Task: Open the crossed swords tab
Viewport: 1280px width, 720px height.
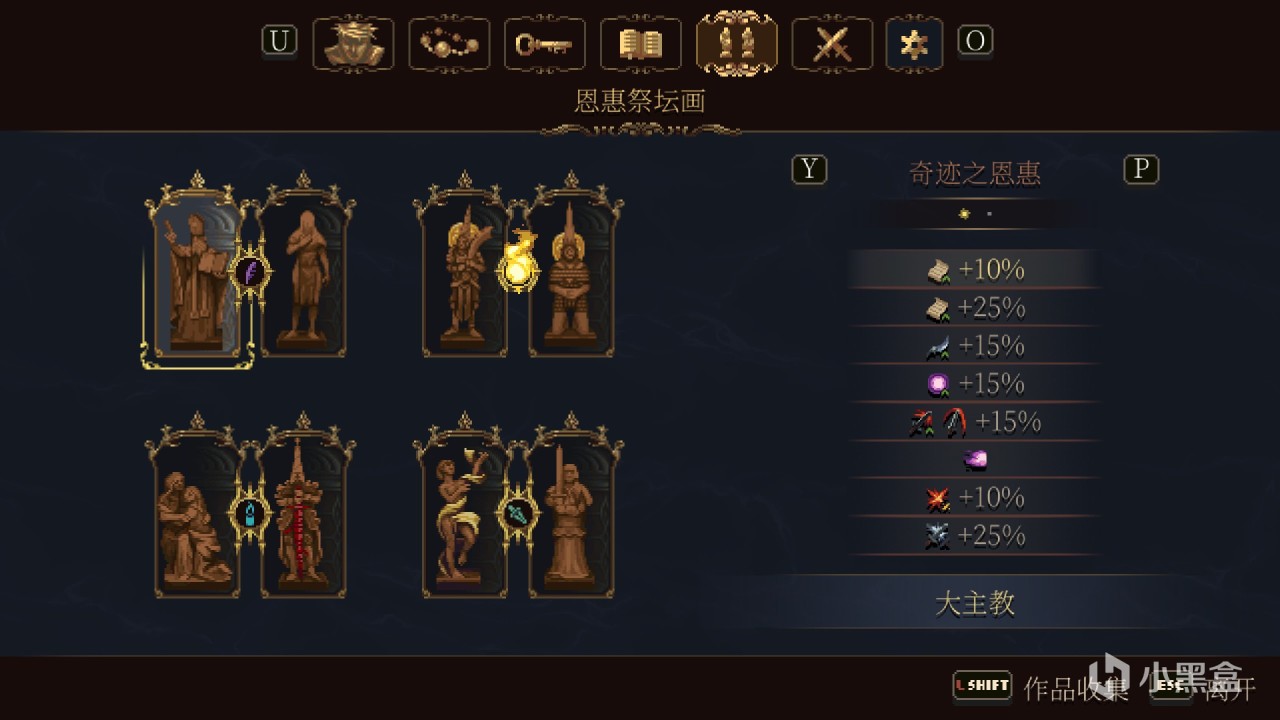Action: pos(832,44)
